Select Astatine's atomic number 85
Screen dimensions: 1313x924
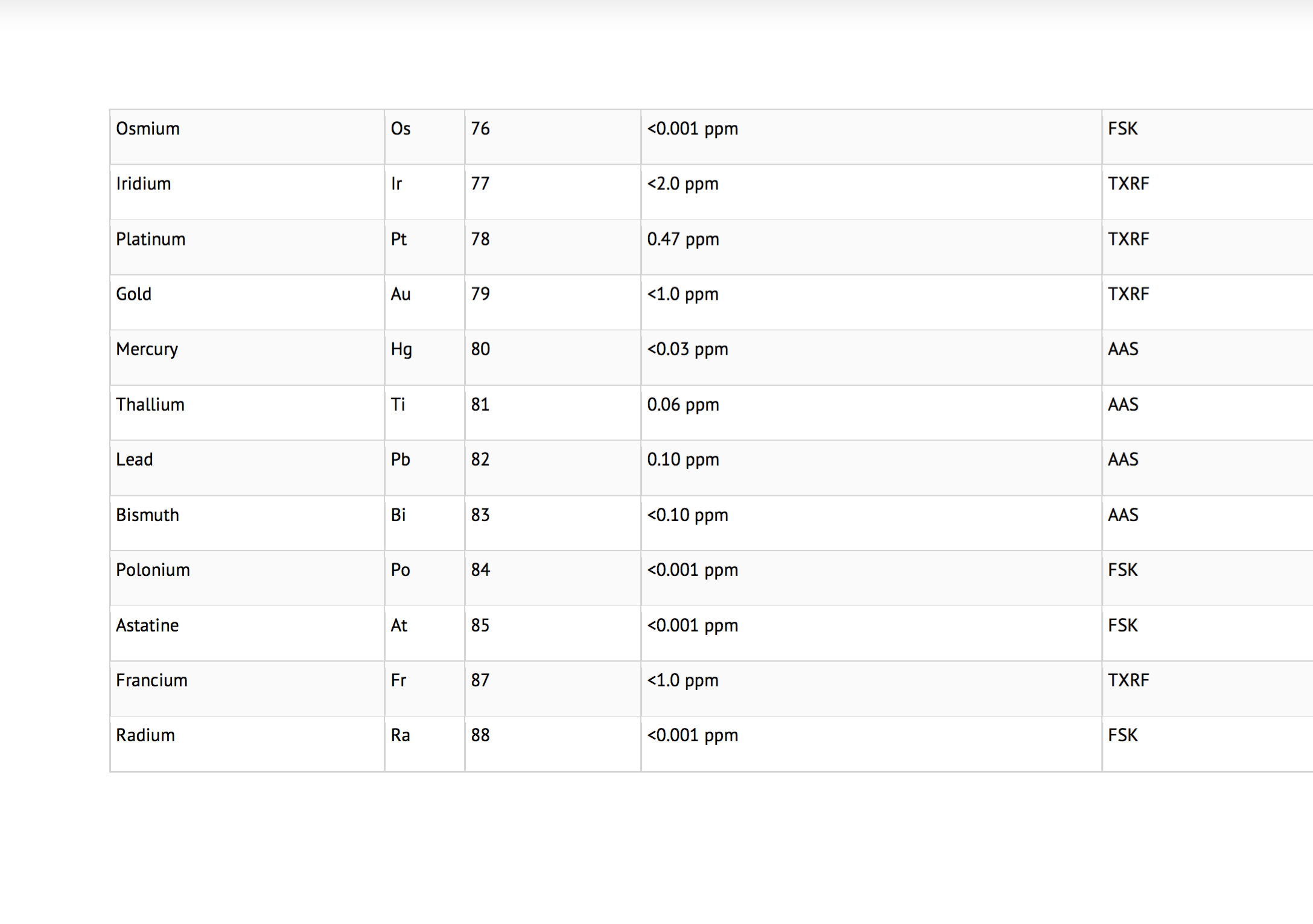click(x=480, y=625)
